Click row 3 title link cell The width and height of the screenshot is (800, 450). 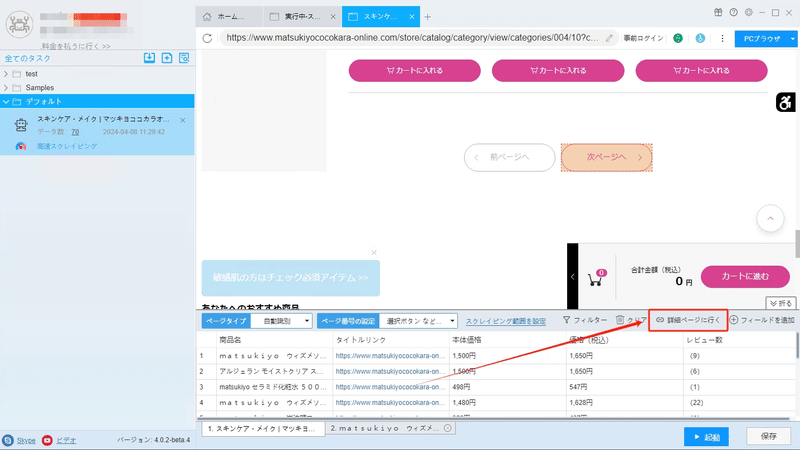click(x=390, y=387)
